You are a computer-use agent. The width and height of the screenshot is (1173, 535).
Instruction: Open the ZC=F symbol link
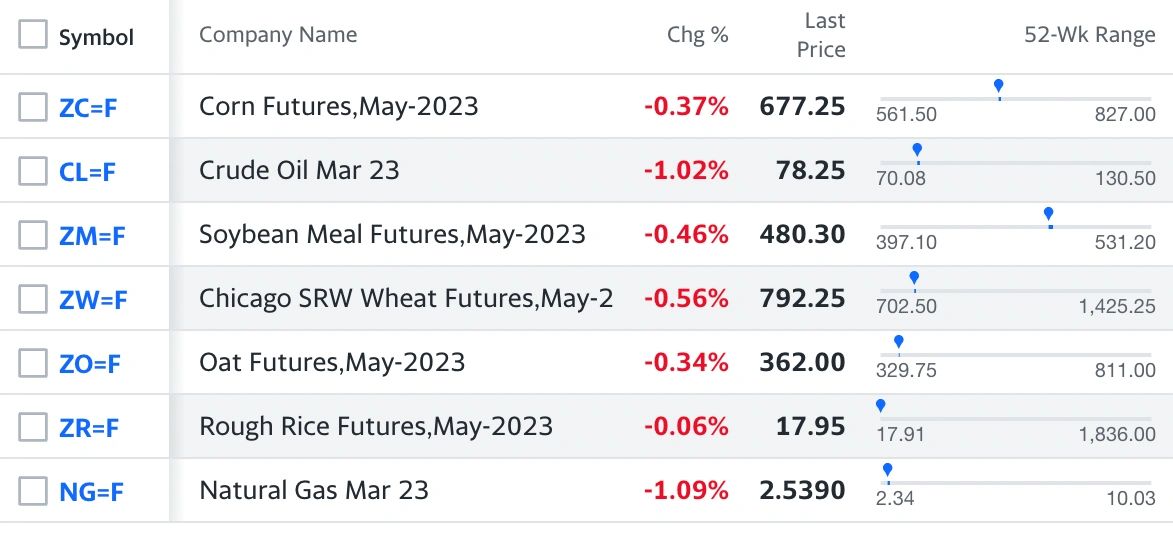point(88,108)
